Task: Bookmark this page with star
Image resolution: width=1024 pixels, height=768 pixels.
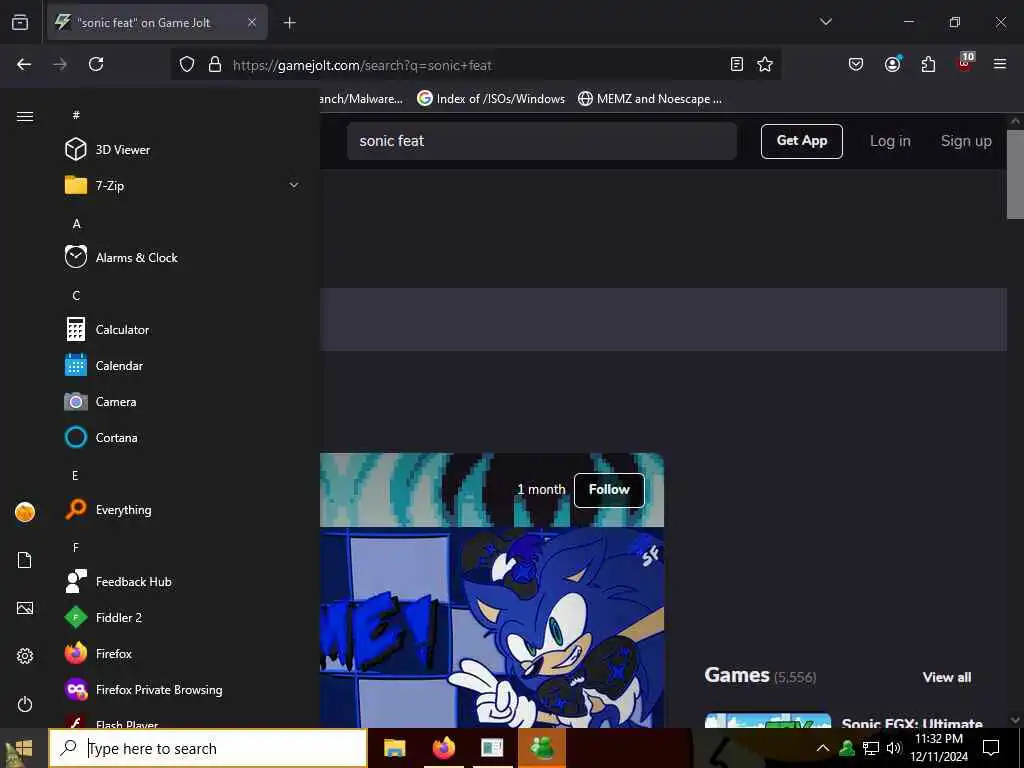Action: pos(765,64)
